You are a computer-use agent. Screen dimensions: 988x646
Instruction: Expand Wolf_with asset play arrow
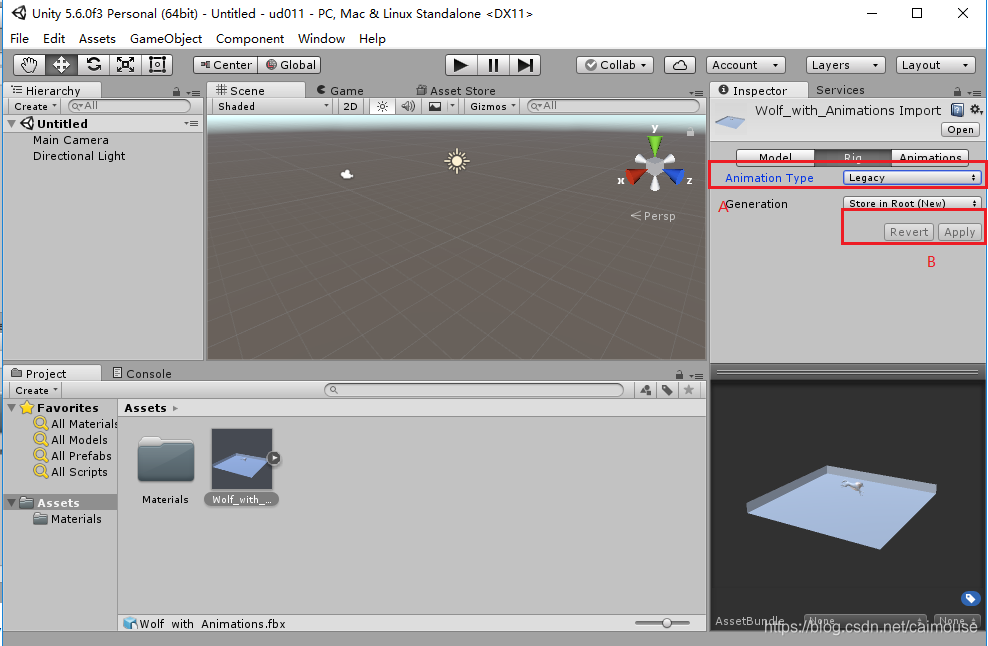pos(274,458)
